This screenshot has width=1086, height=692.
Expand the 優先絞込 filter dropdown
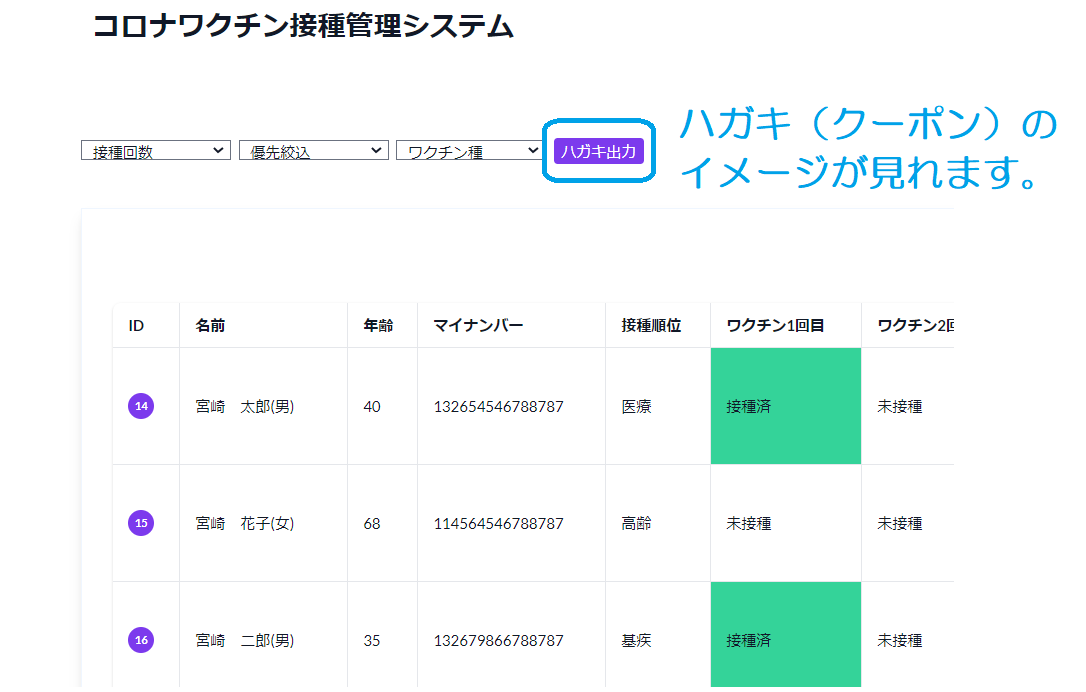[314, 150]
